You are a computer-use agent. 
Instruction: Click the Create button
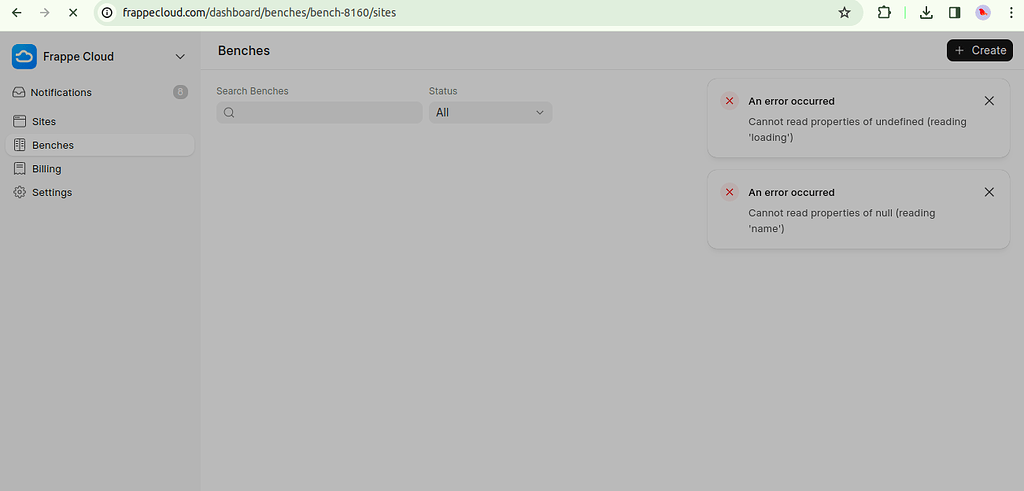pyautogui.click(x=980, y=50)
